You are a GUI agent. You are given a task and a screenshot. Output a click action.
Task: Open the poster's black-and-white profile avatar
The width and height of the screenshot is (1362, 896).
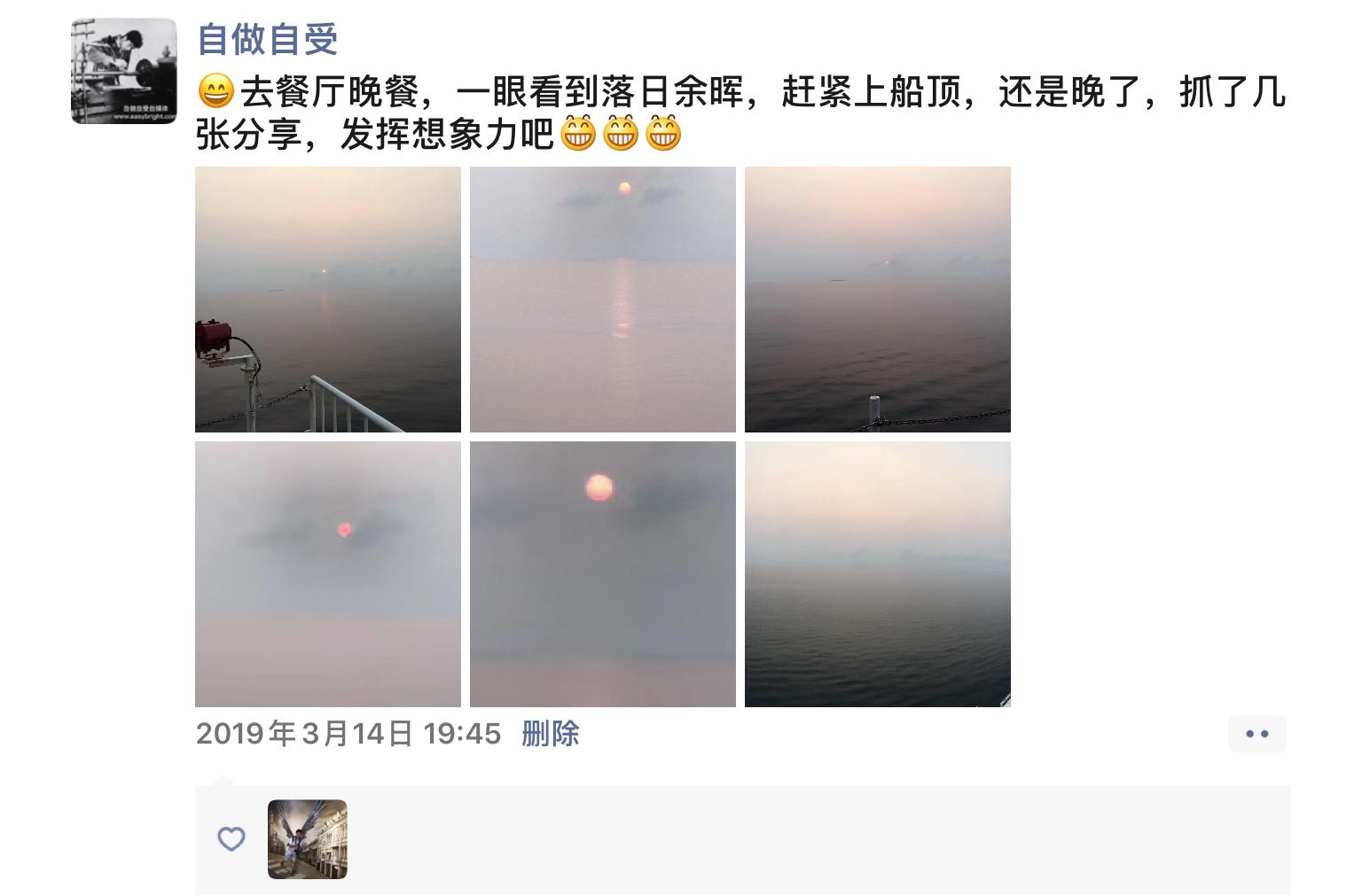point(124,71)
